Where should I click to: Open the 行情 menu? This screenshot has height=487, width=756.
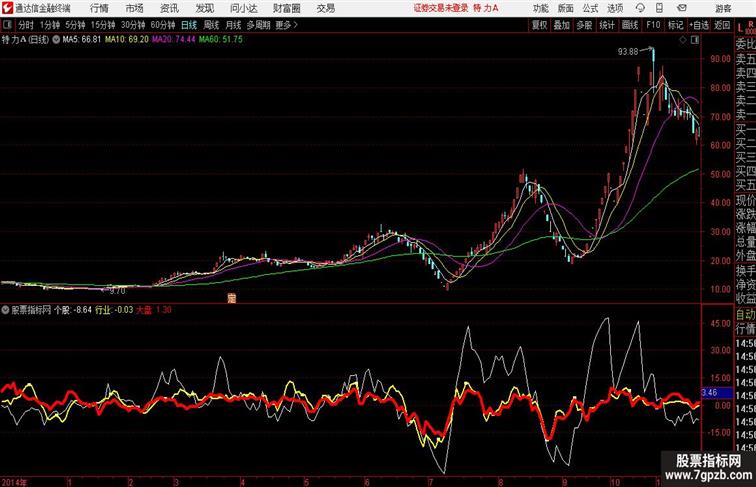click(99, 8)
